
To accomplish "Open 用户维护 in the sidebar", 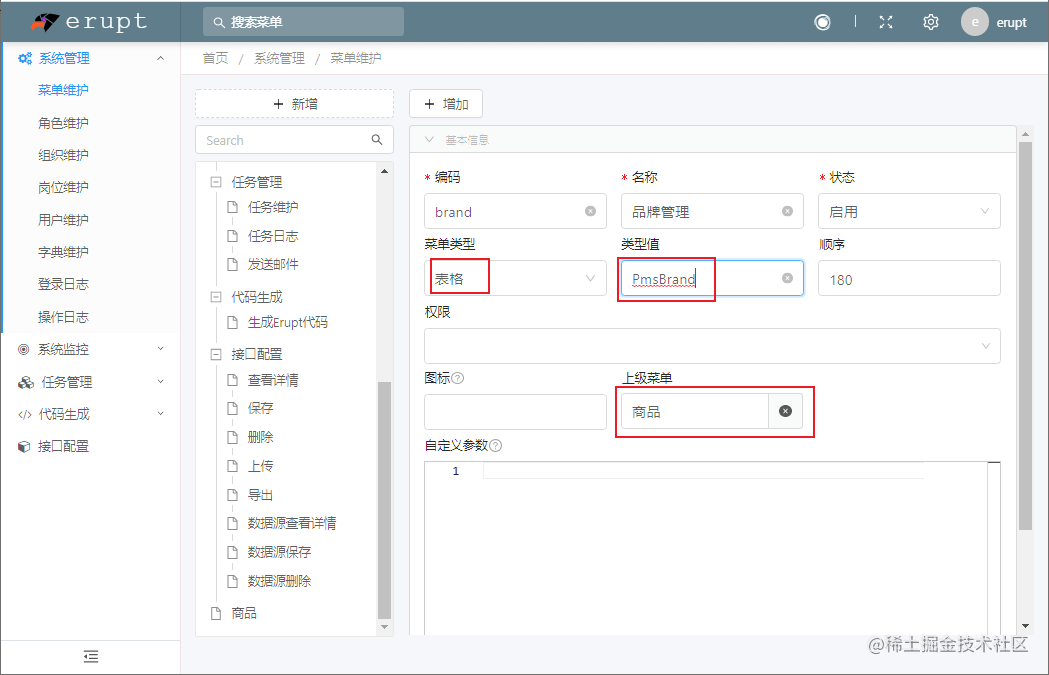I will 63,220.
